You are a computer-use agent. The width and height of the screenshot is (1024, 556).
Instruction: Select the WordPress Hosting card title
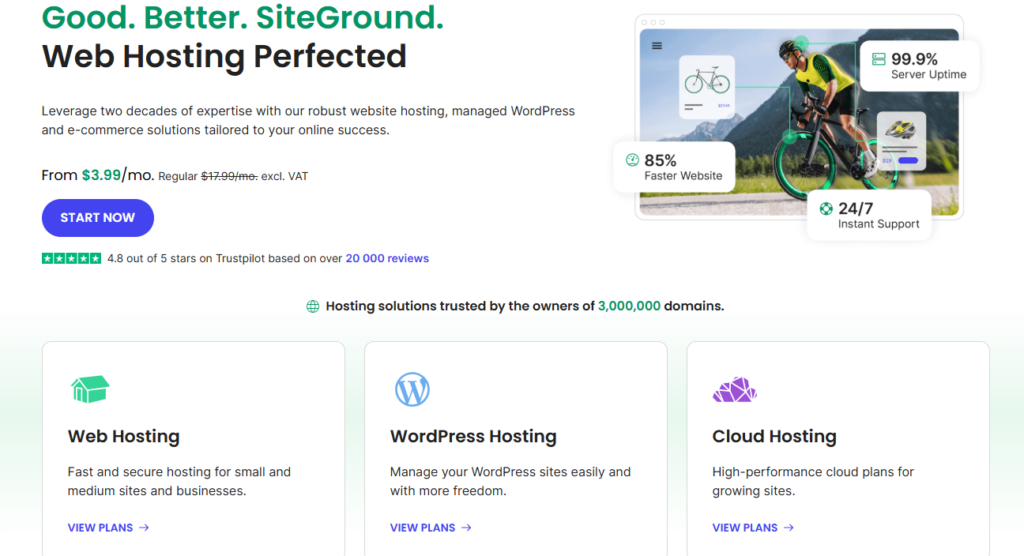tap(473, 436)
